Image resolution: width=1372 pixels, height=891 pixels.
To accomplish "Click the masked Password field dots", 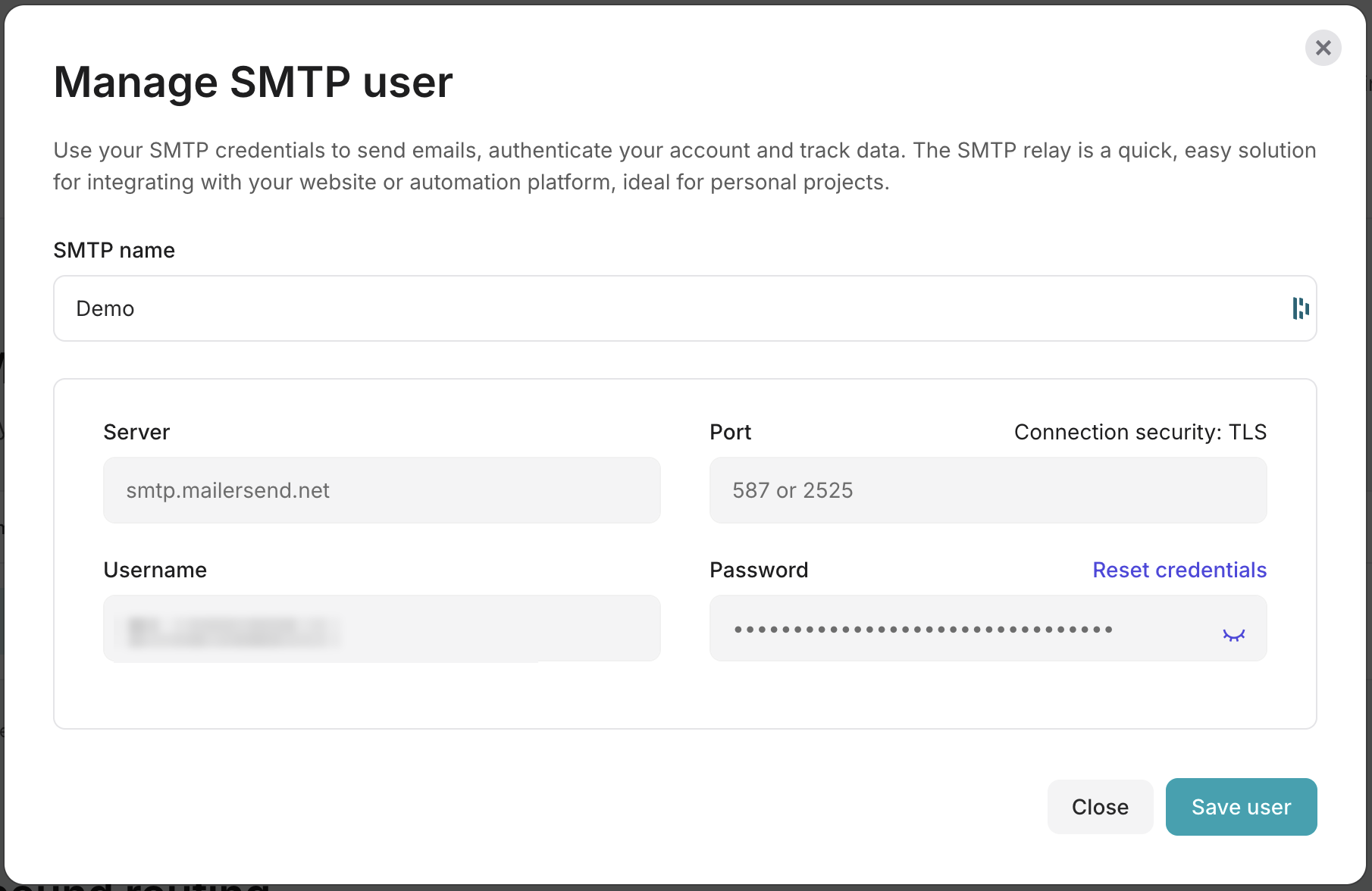I will (x=922, y=629).
